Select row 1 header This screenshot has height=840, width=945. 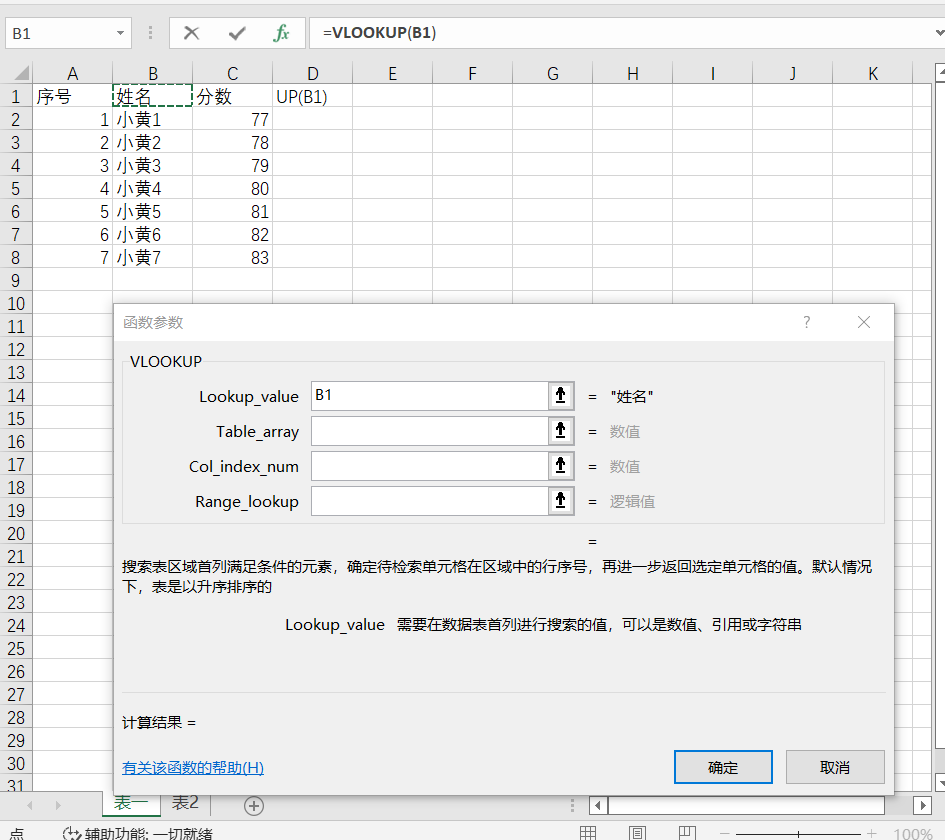click(16, 96)
